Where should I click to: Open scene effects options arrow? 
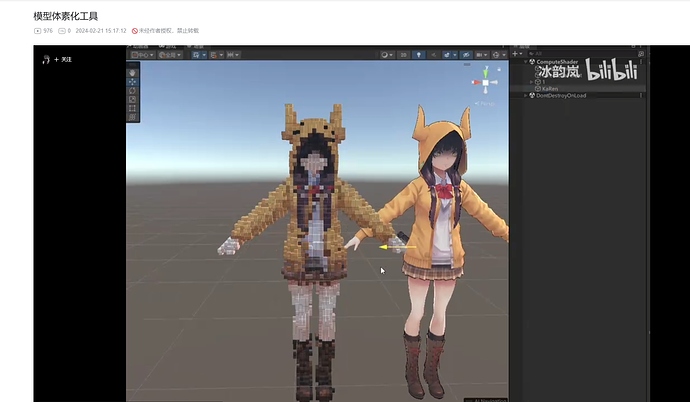click(x=455, y=55)
